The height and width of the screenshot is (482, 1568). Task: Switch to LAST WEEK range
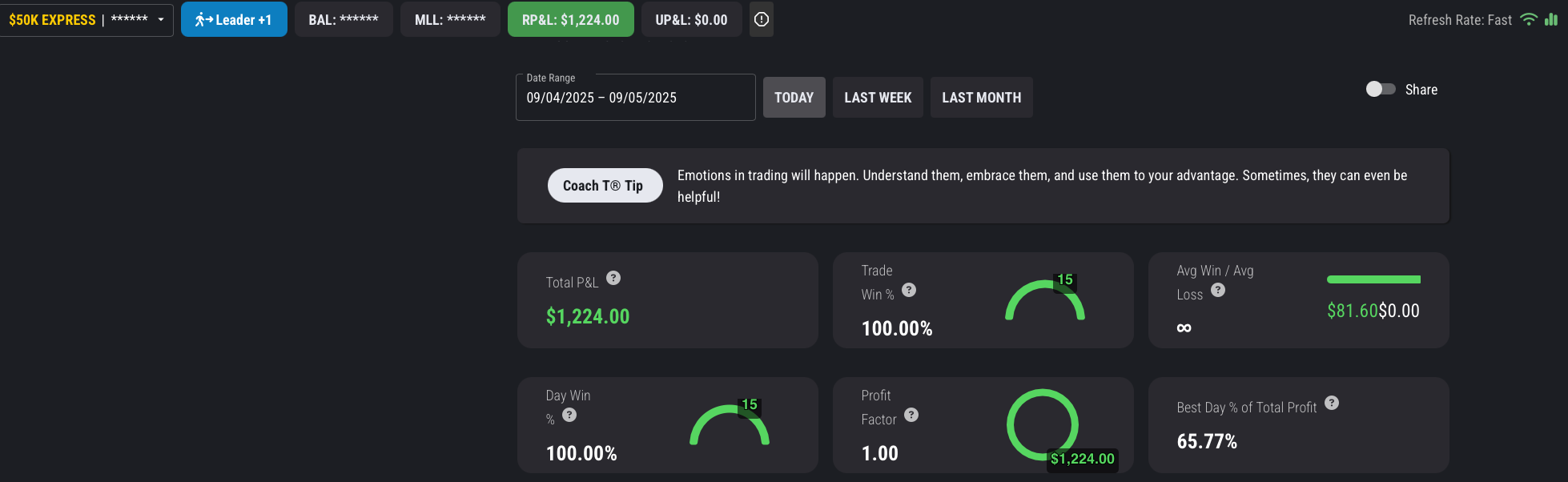tap(878, 98)
